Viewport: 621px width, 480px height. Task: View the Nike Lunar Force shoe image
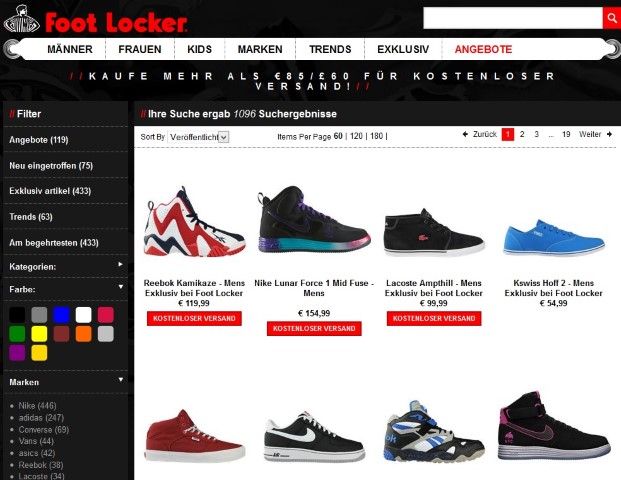(x=314, y=220)
